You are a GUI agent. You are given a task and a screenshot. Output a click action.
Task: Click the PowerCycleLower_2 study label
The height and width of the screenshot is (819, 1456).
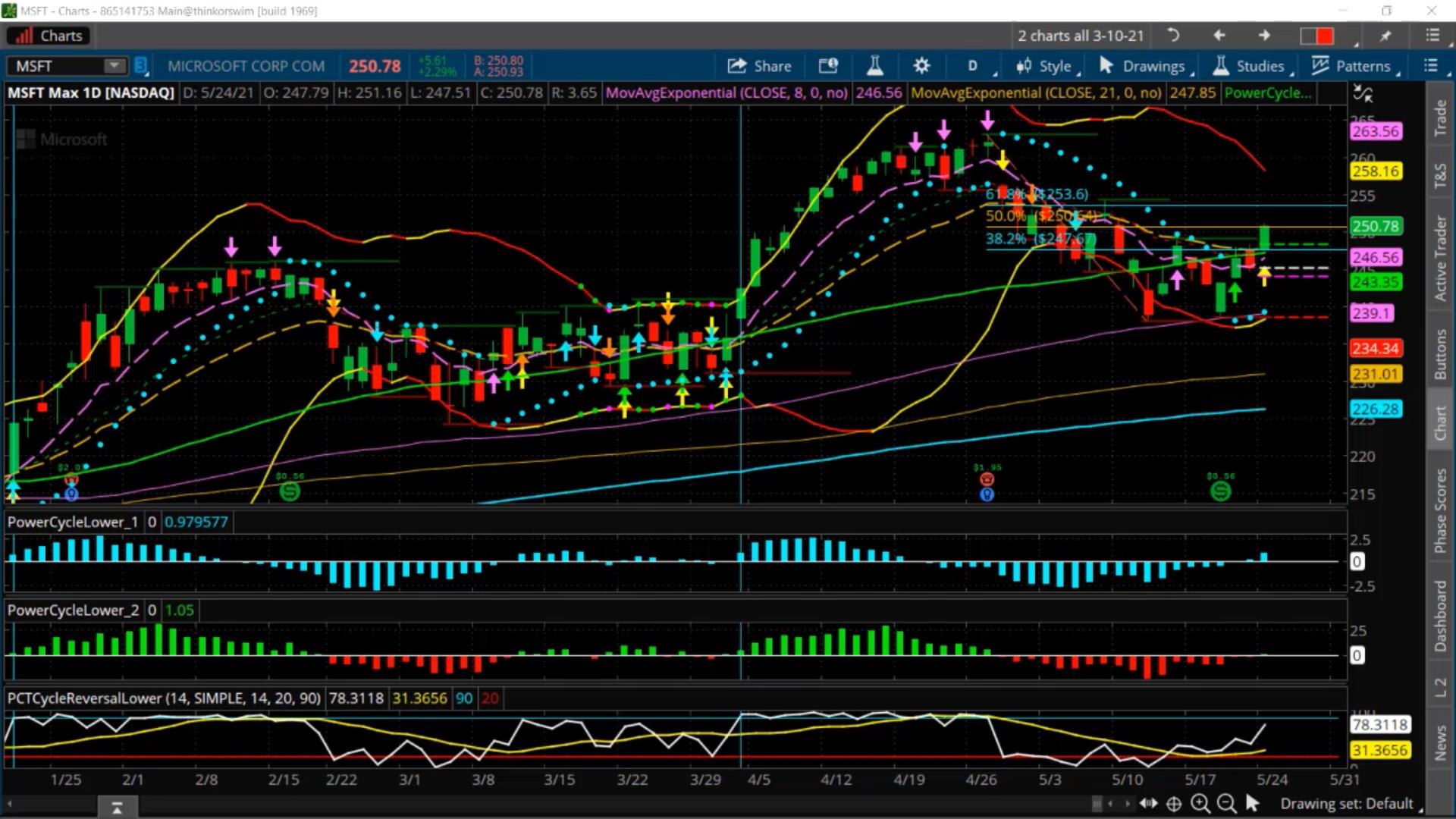(73, 610)
